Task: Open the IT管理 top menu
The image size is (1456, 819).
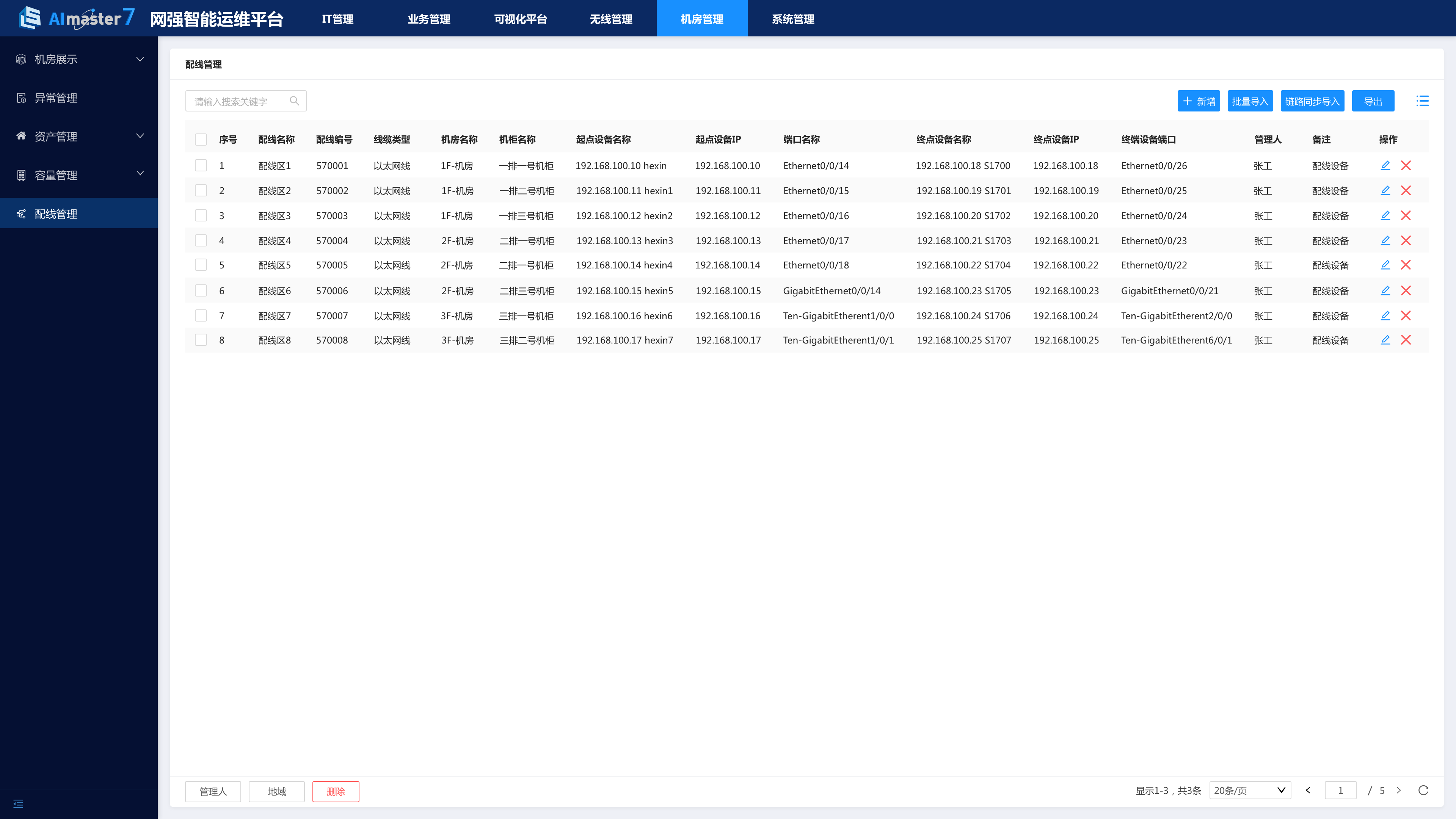Action: pyautogui.click(x=337, y=19)
